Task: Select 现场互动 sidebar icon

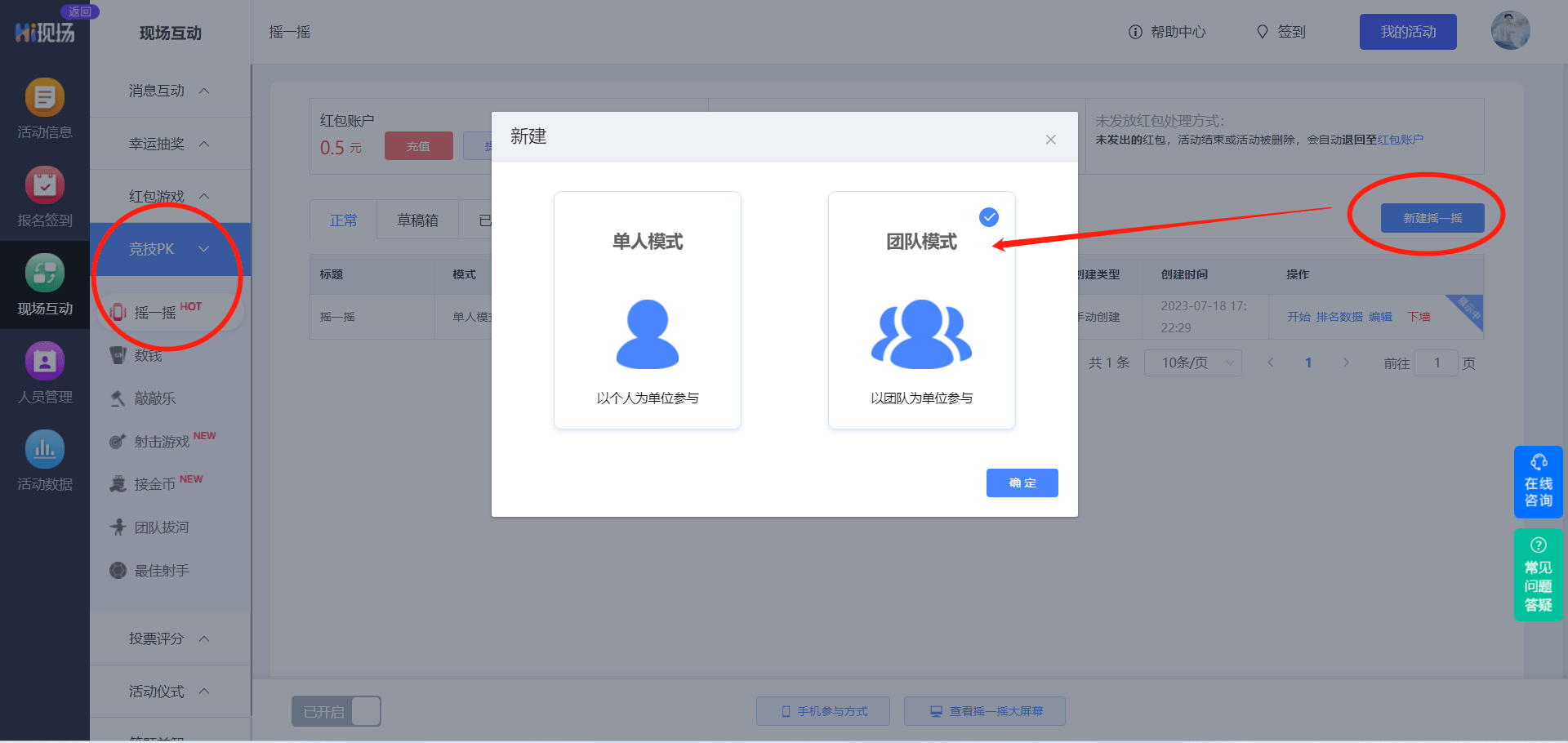Action: [x=45, y=274]
